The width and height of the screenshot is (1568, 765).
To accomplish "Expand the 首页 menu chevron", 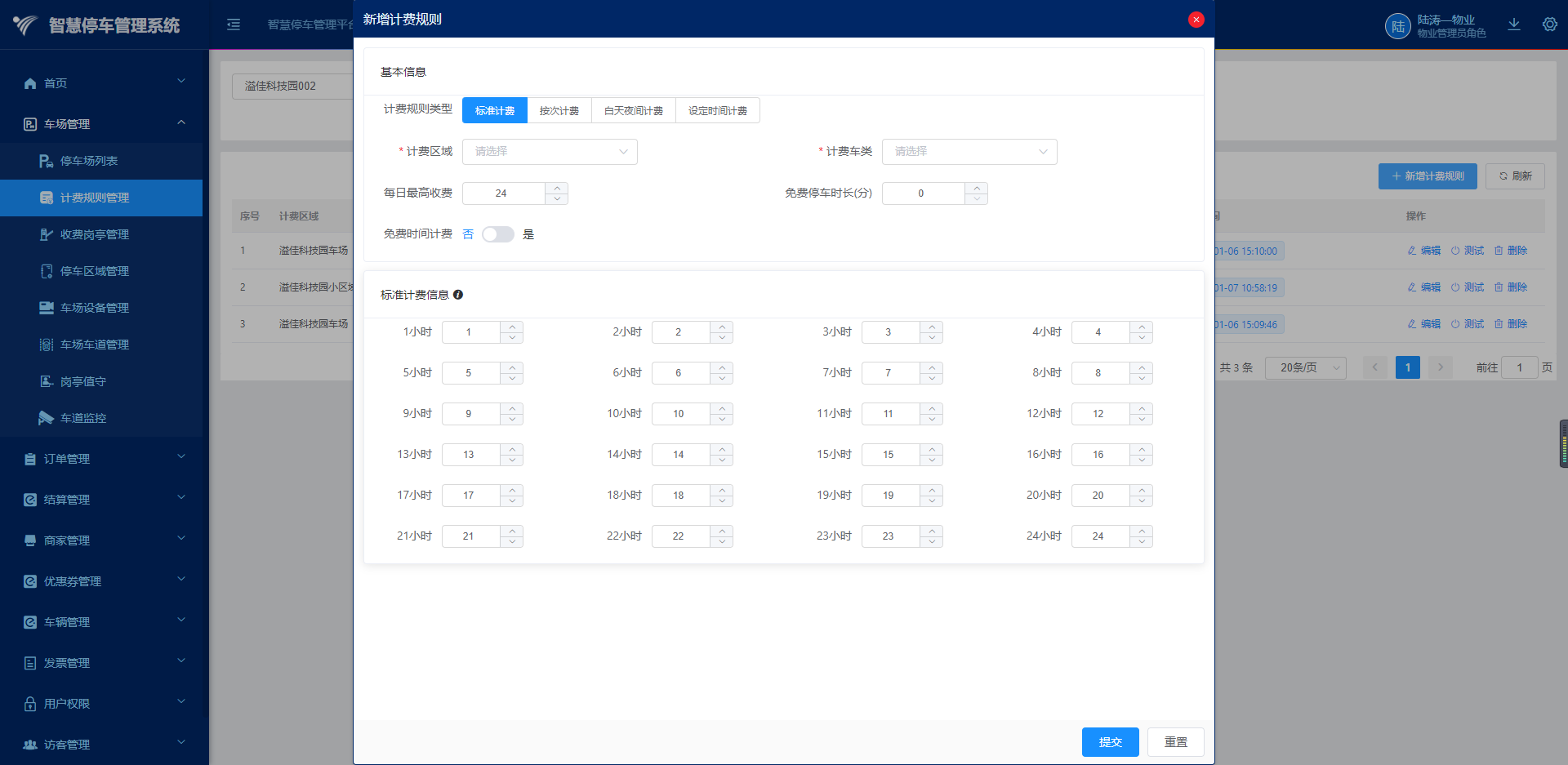I will pos(181,82).
